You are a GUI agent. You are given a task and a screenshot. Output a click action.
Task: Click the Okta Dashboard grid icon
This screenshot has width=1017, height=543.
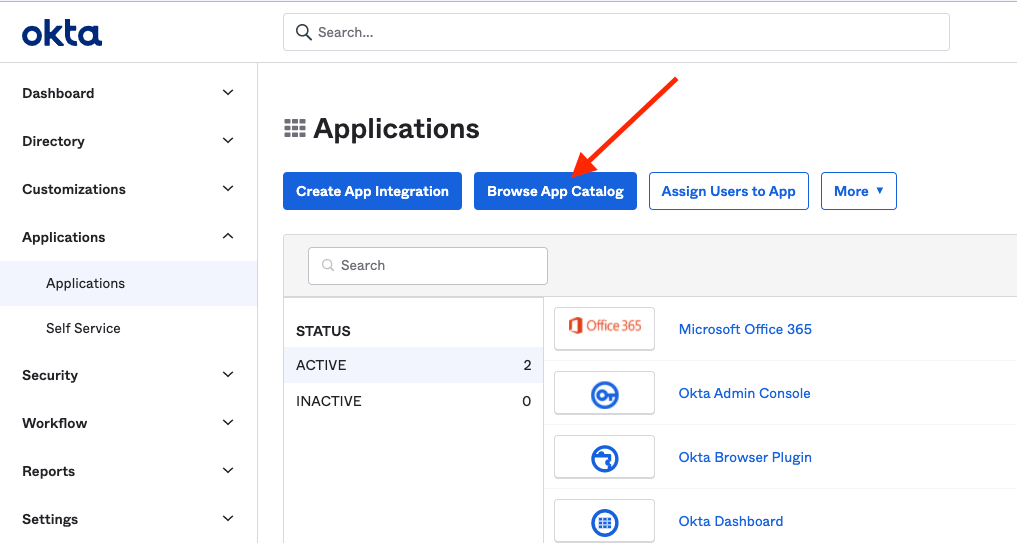(x=604, y=522)
